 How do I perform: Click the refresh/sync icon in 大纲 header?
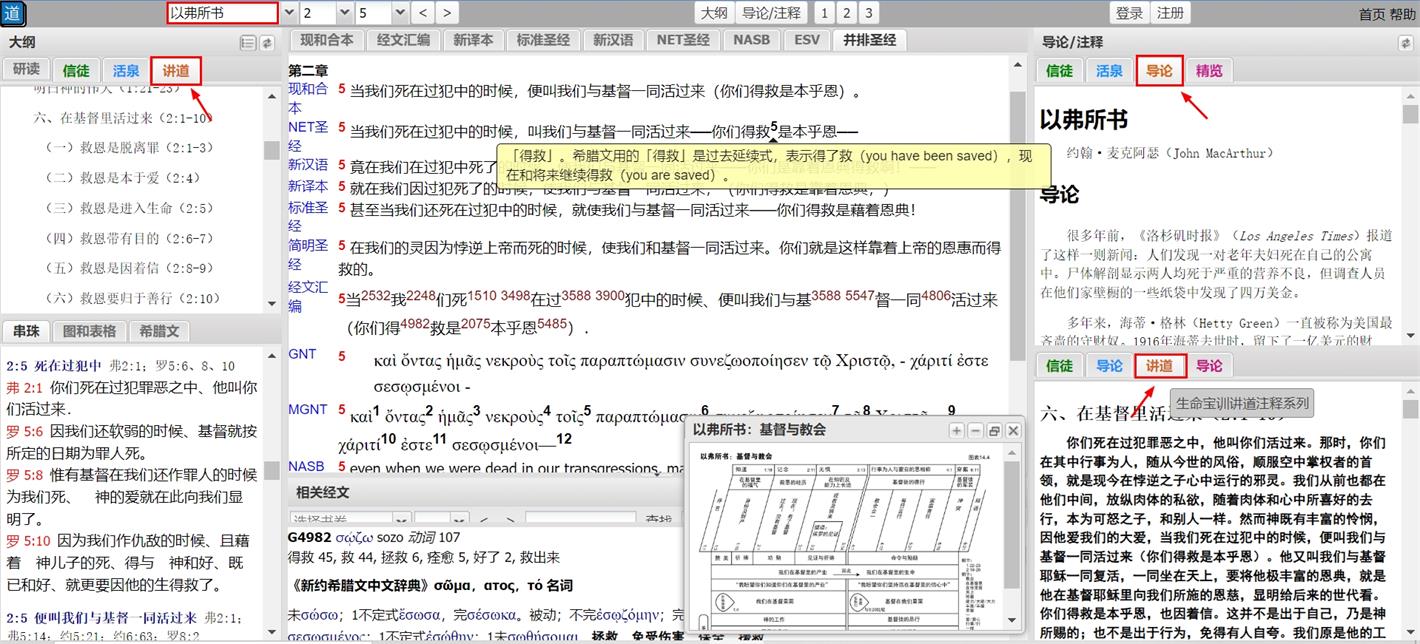coord(267,43)
